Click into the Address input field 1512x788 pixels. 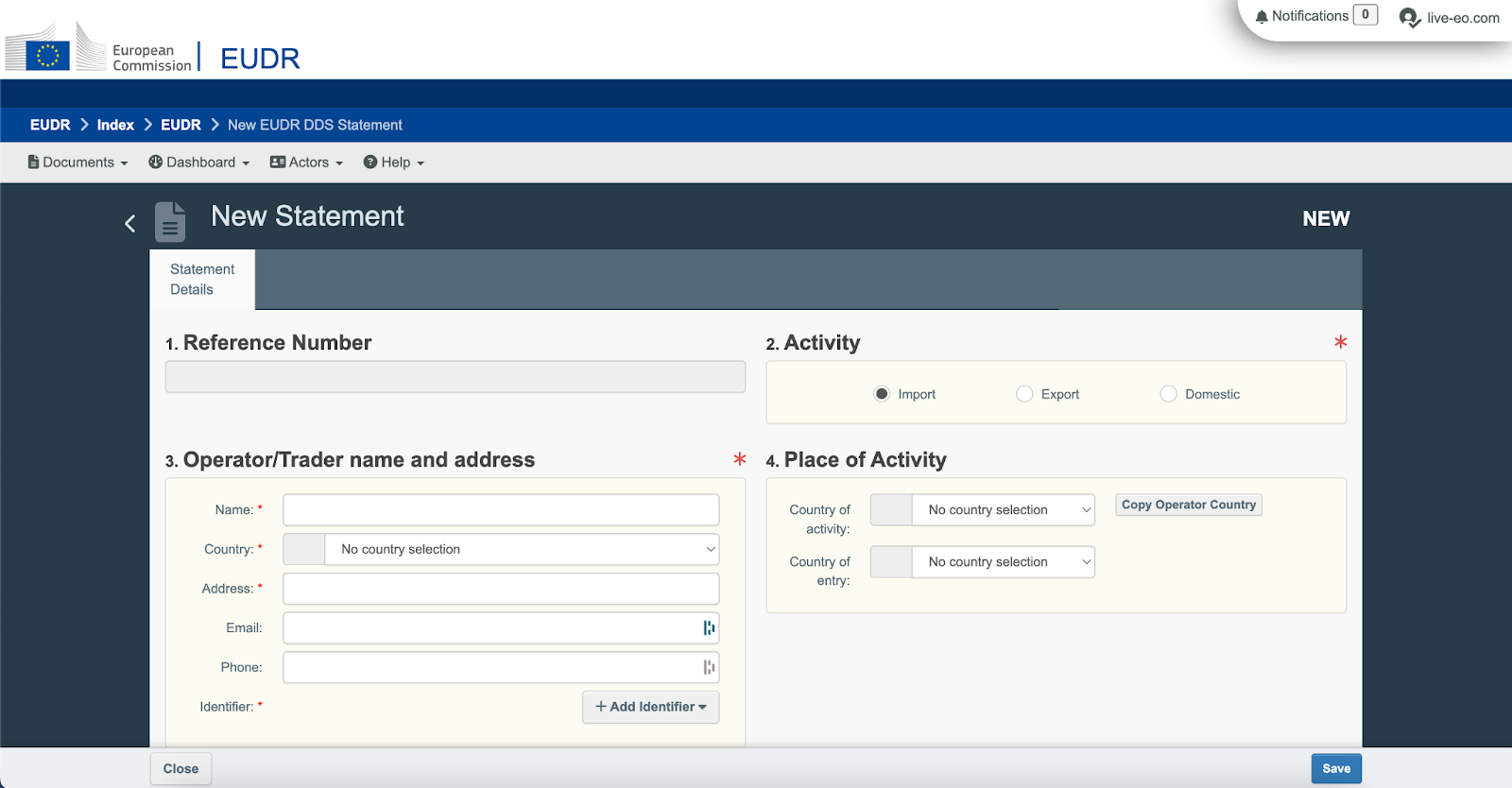(x=501, y=589)
